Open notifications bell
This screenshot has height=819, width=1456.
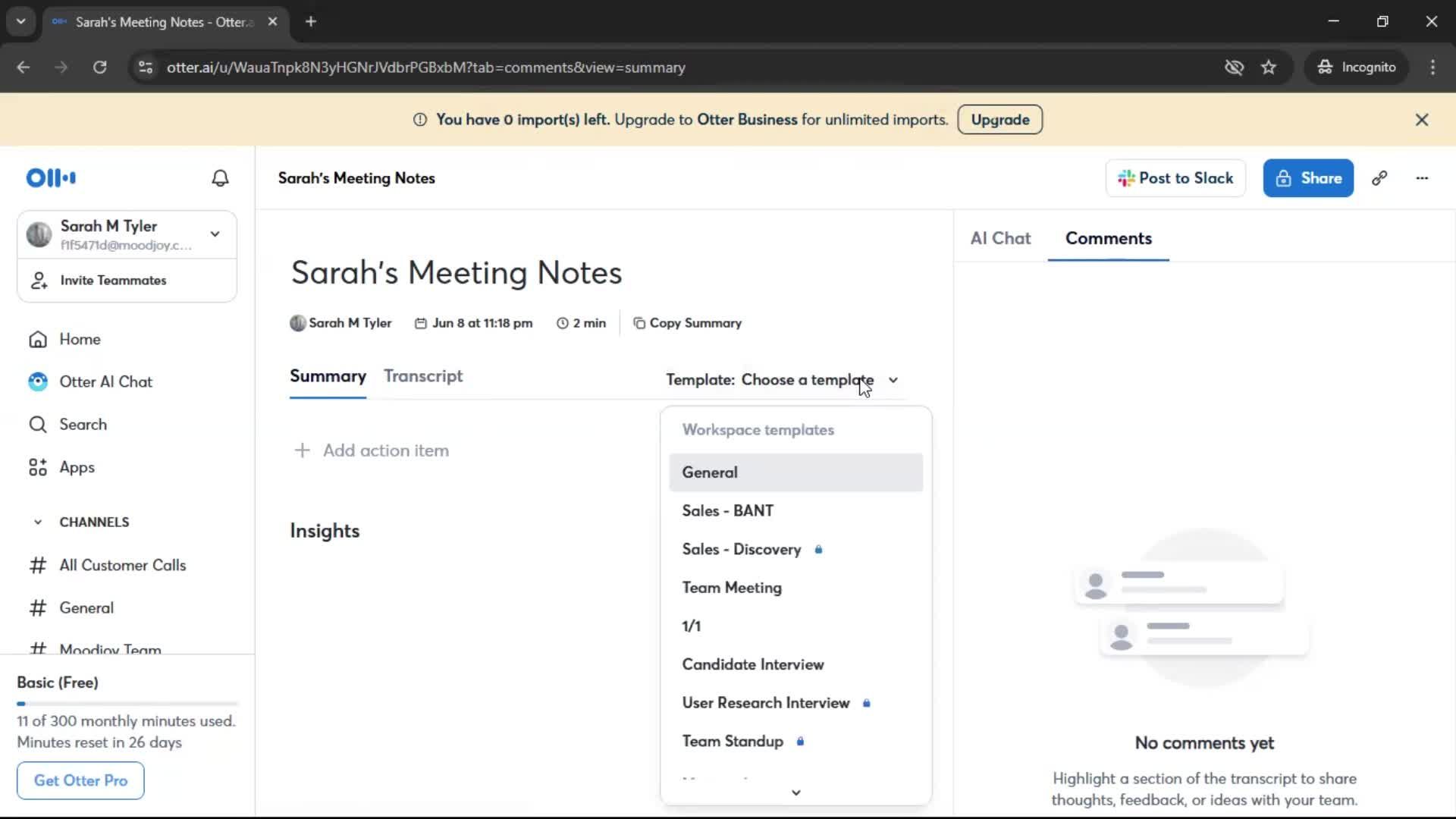tap(220, 178)
